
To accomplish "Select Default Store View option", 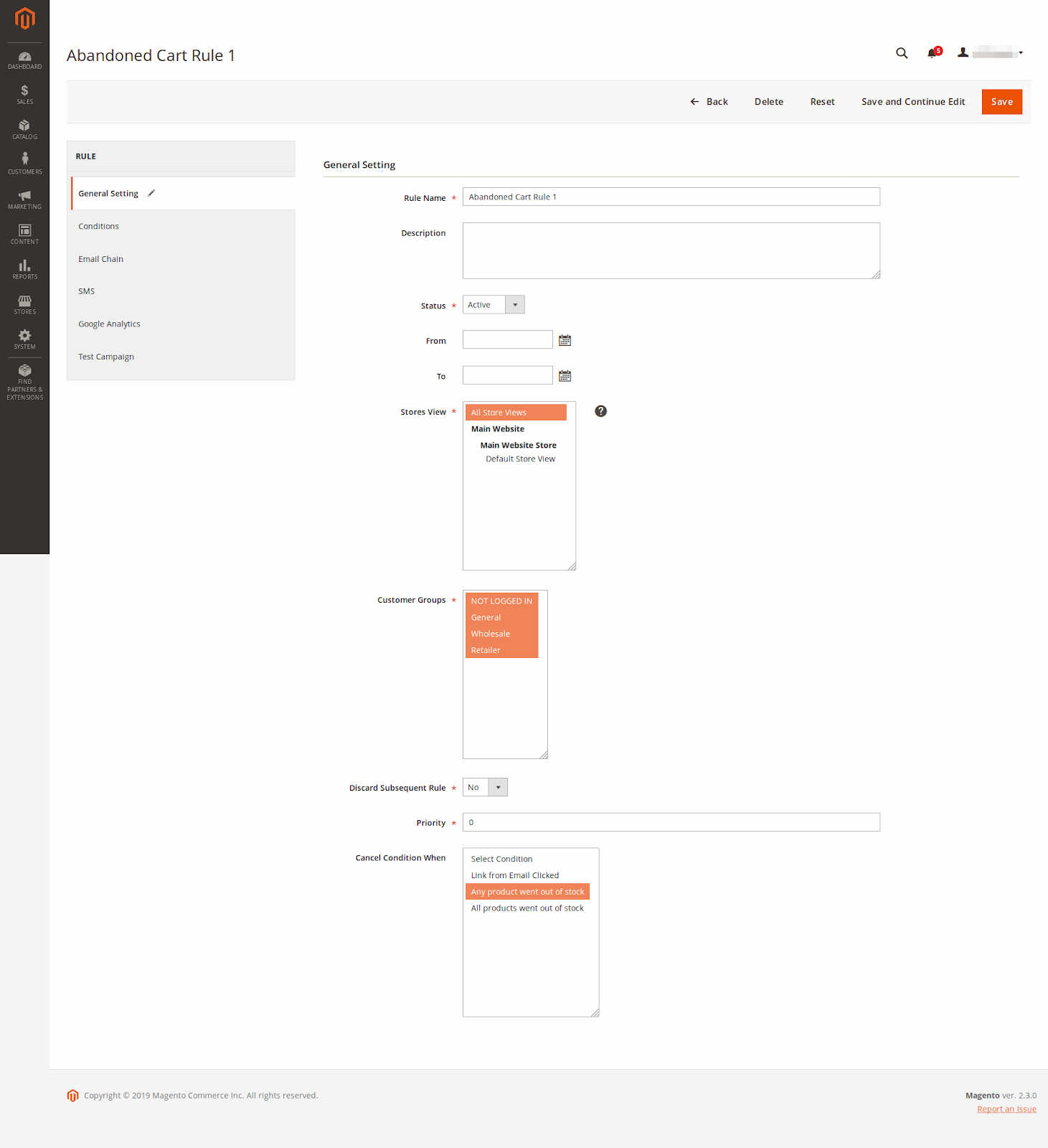I will [520, 459].
